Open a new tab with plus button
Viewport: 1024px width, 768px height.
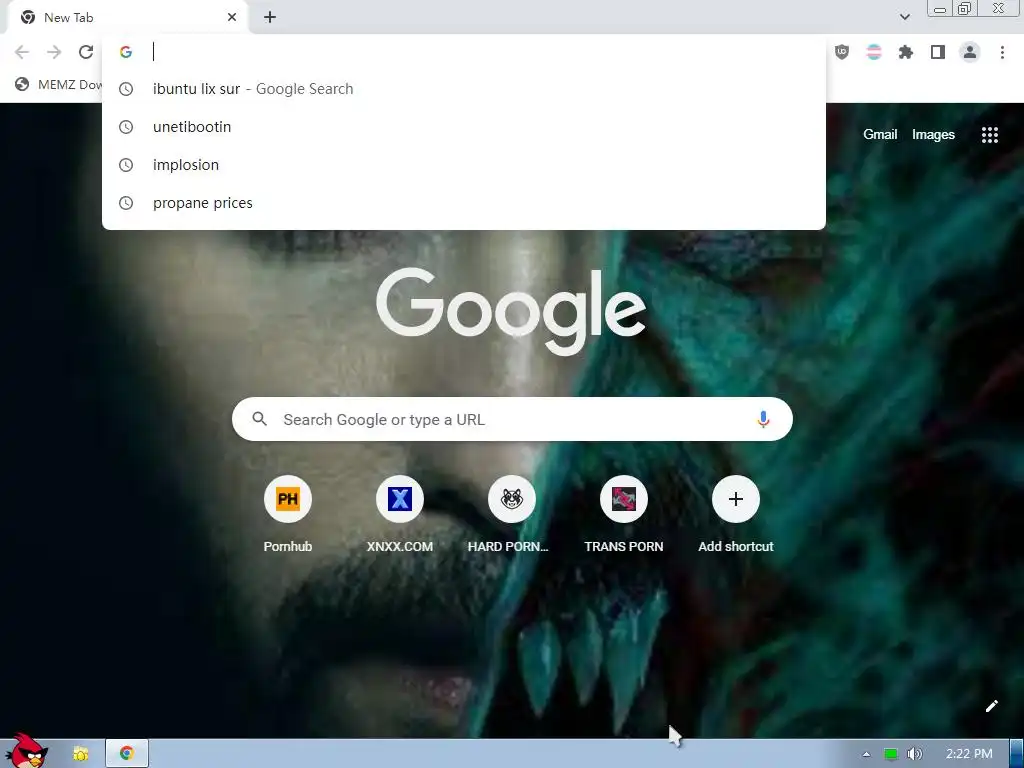[x=270, y=17]
